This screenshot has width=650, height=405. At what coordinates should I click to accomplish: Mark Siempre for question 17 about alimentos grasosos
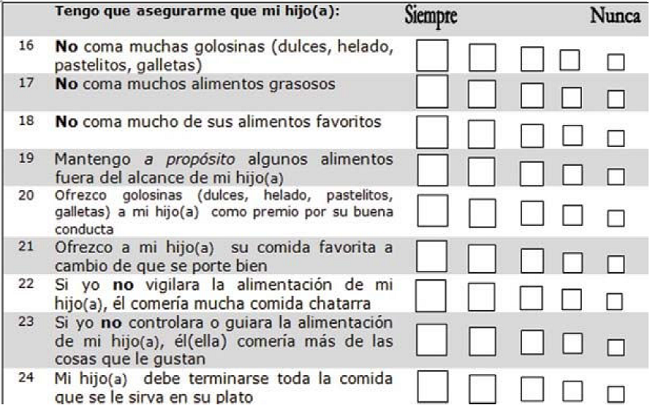click(x=432, y=92)
